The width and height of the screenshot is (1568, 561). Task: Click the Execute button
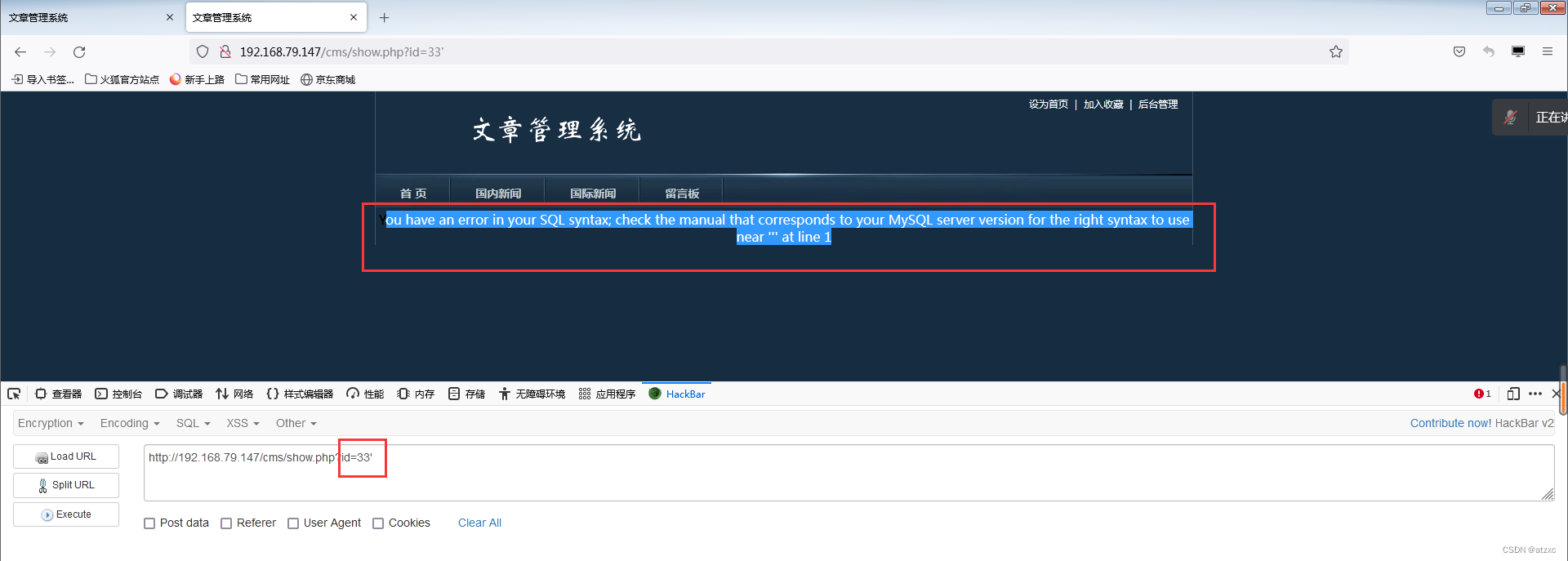[66, 514]
